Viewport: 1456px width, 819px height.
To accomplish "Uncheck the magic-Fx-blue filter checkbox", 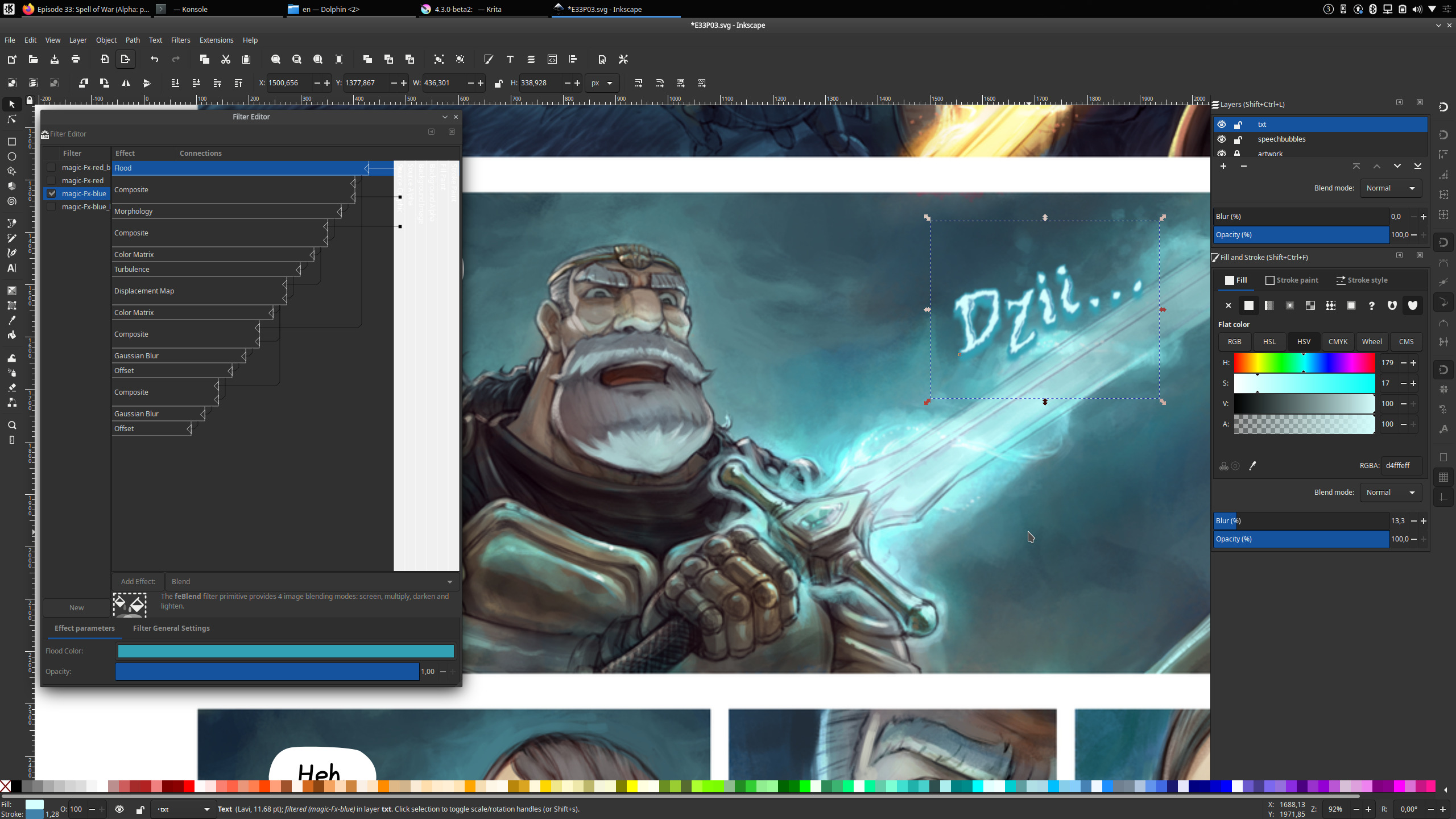I will pos(52,193).
